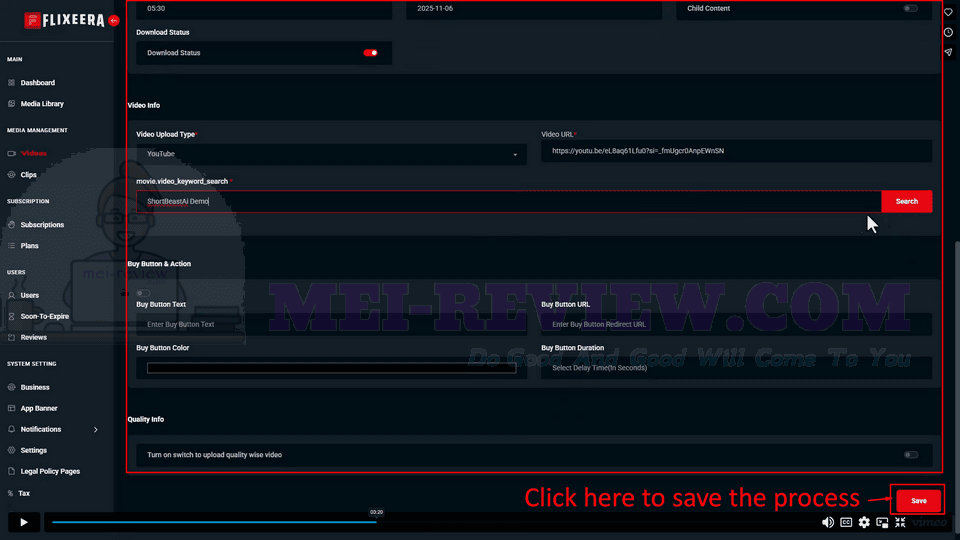Exit fullscreen in video player
Viewport: 960px width, 540px height.
900,522
